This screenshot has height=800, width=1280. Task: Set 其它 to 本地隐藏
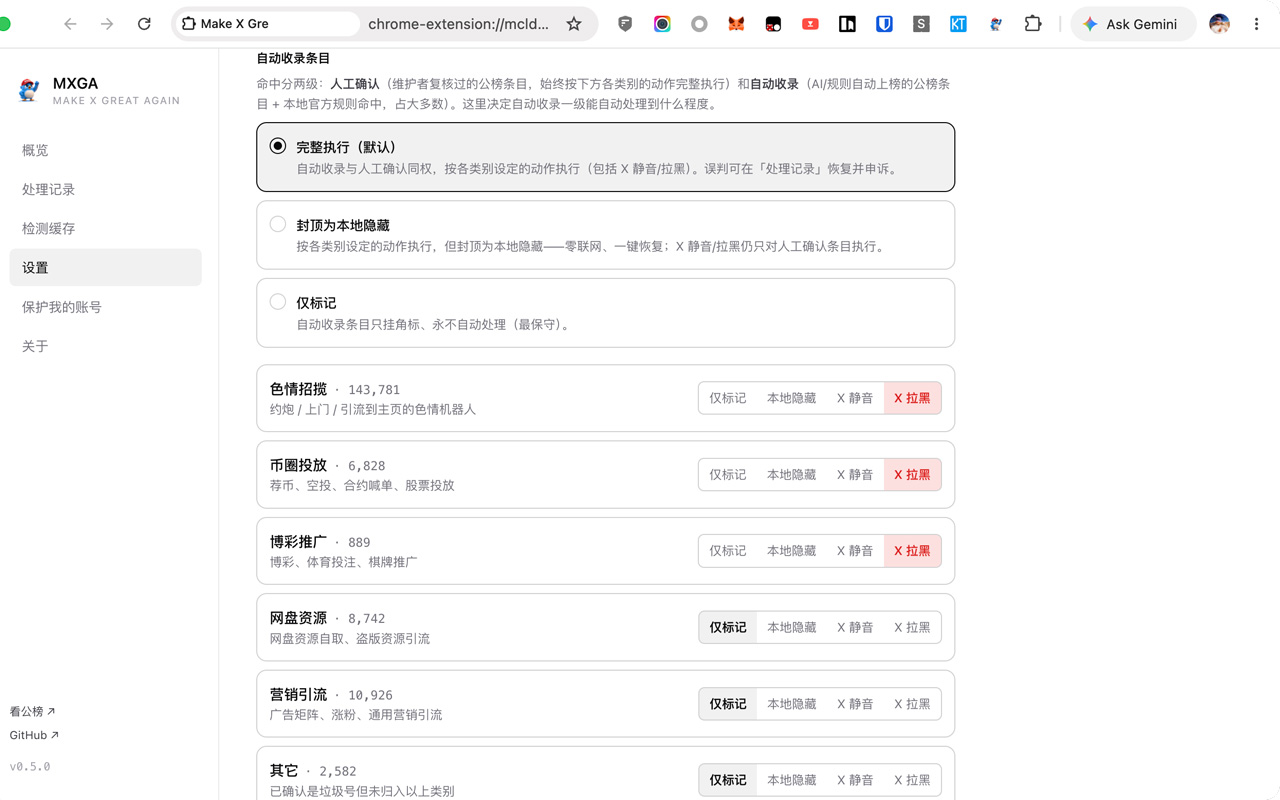[x=791, y=780]
